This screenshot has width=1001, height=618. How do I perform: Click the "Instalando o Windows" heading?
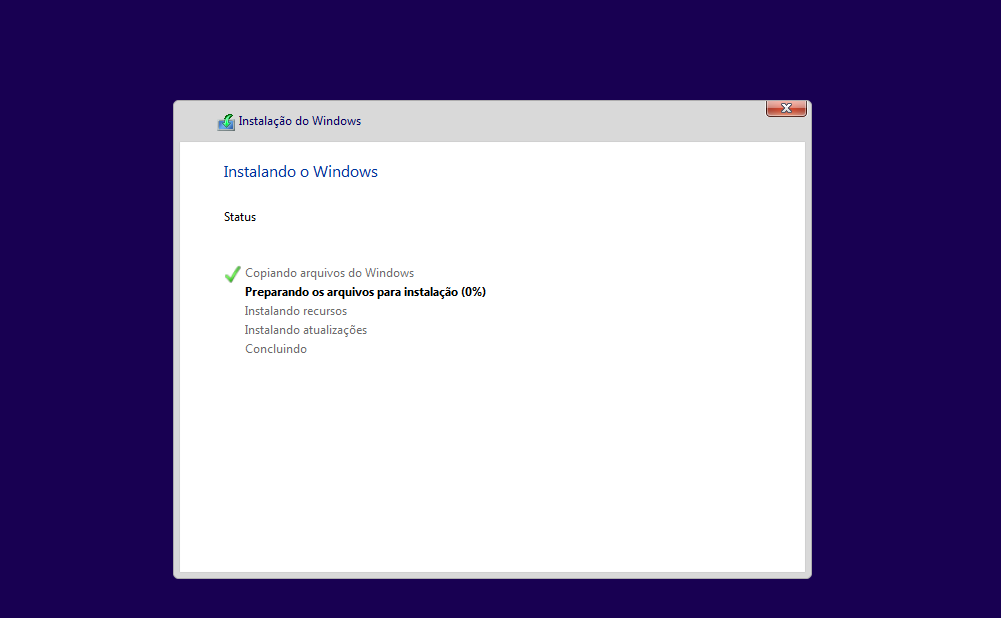click(300, 172)
